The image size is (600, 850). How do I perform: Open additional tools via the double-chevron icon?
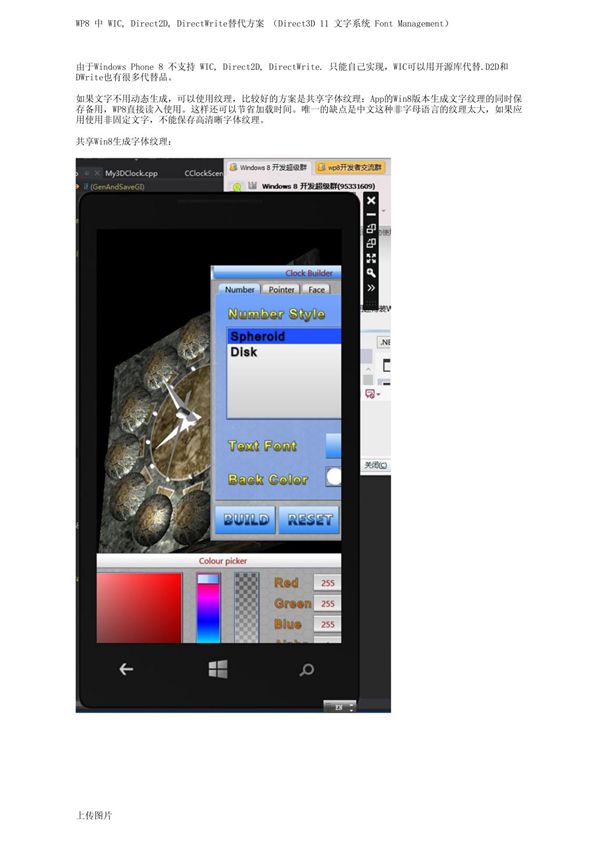[371, 288]
